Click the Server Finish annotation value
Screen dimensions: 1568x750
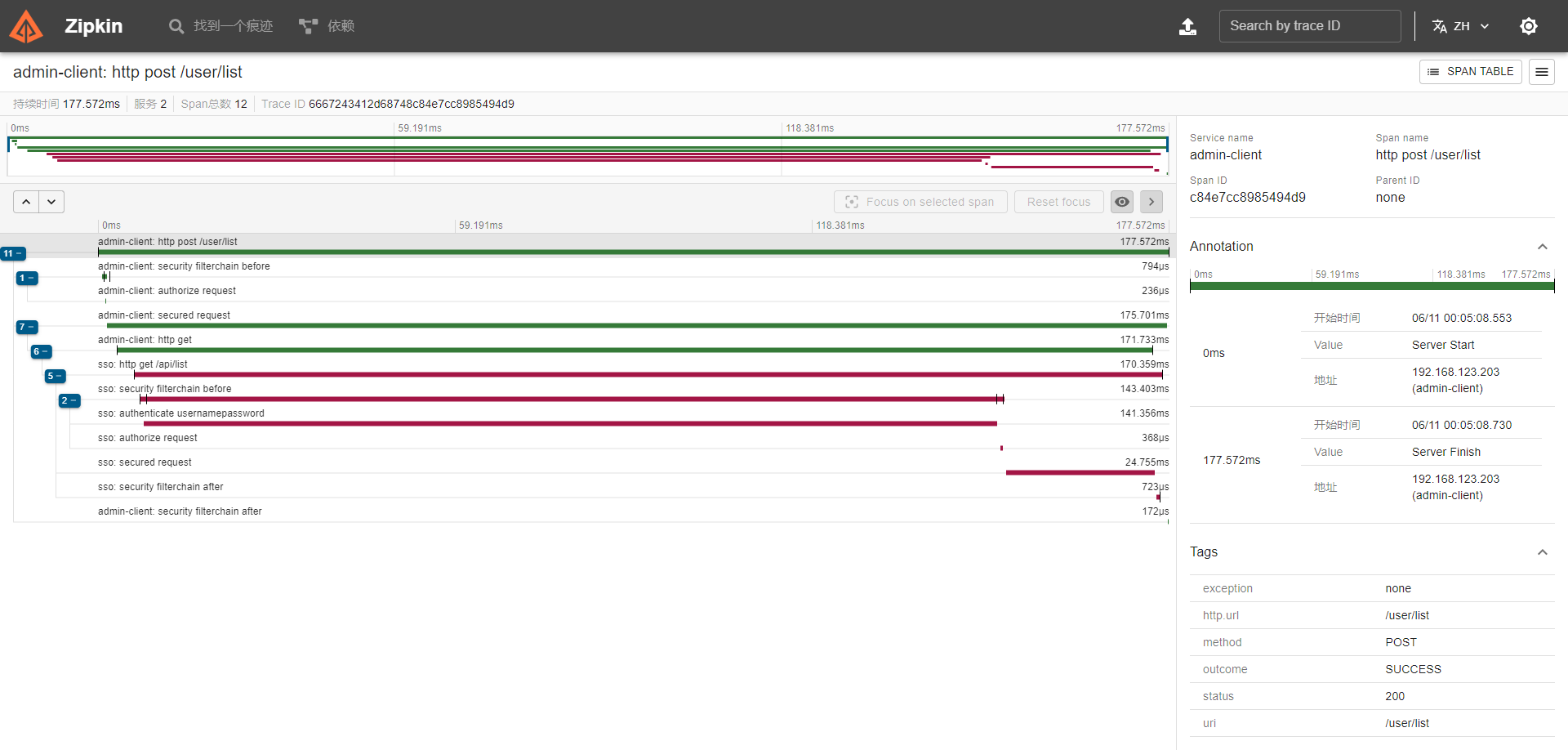tap(1445, 452)
